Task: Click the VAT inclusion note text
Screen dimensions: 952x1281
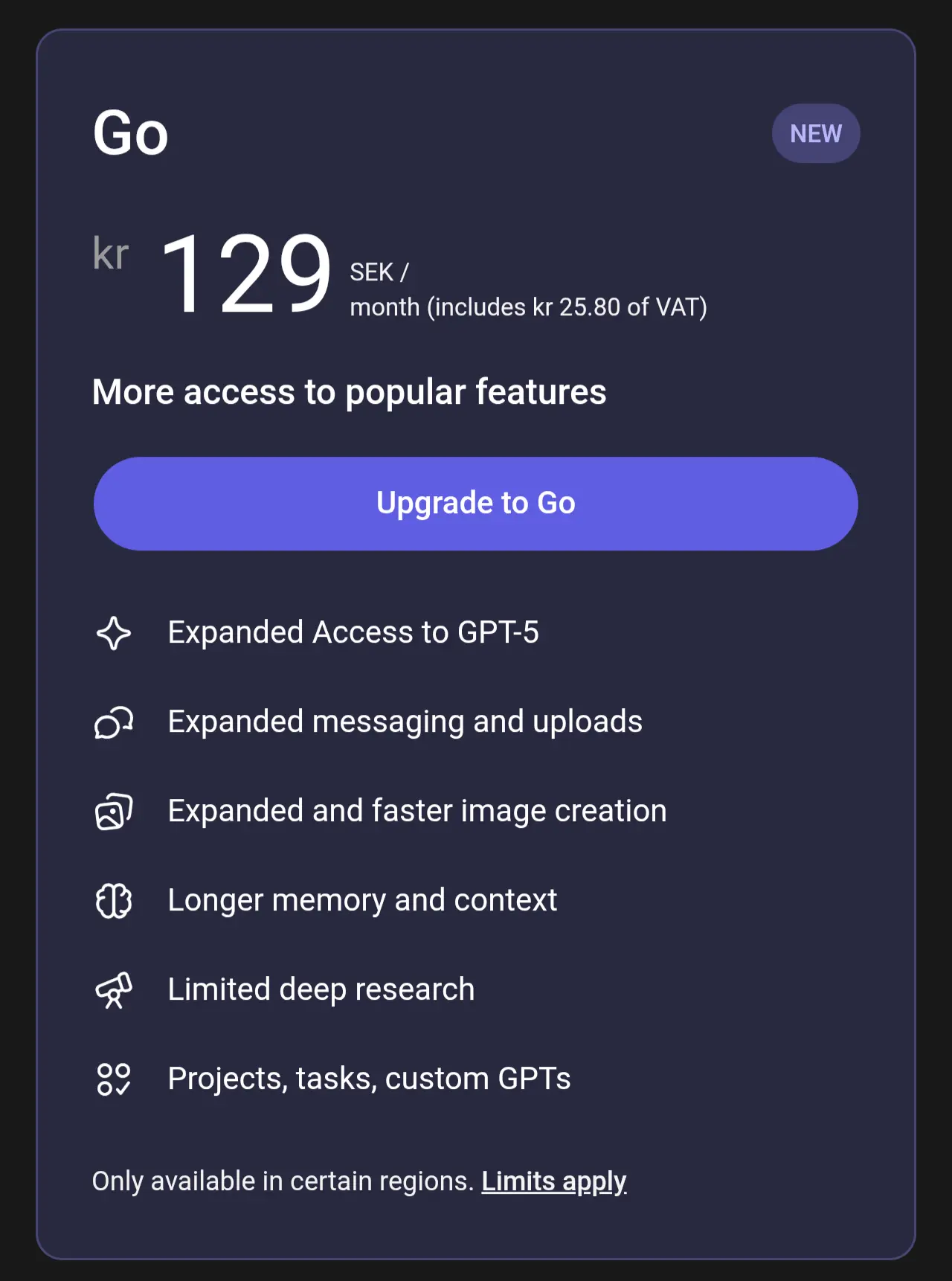Action: pyautogui.click(x=528, y=307)
